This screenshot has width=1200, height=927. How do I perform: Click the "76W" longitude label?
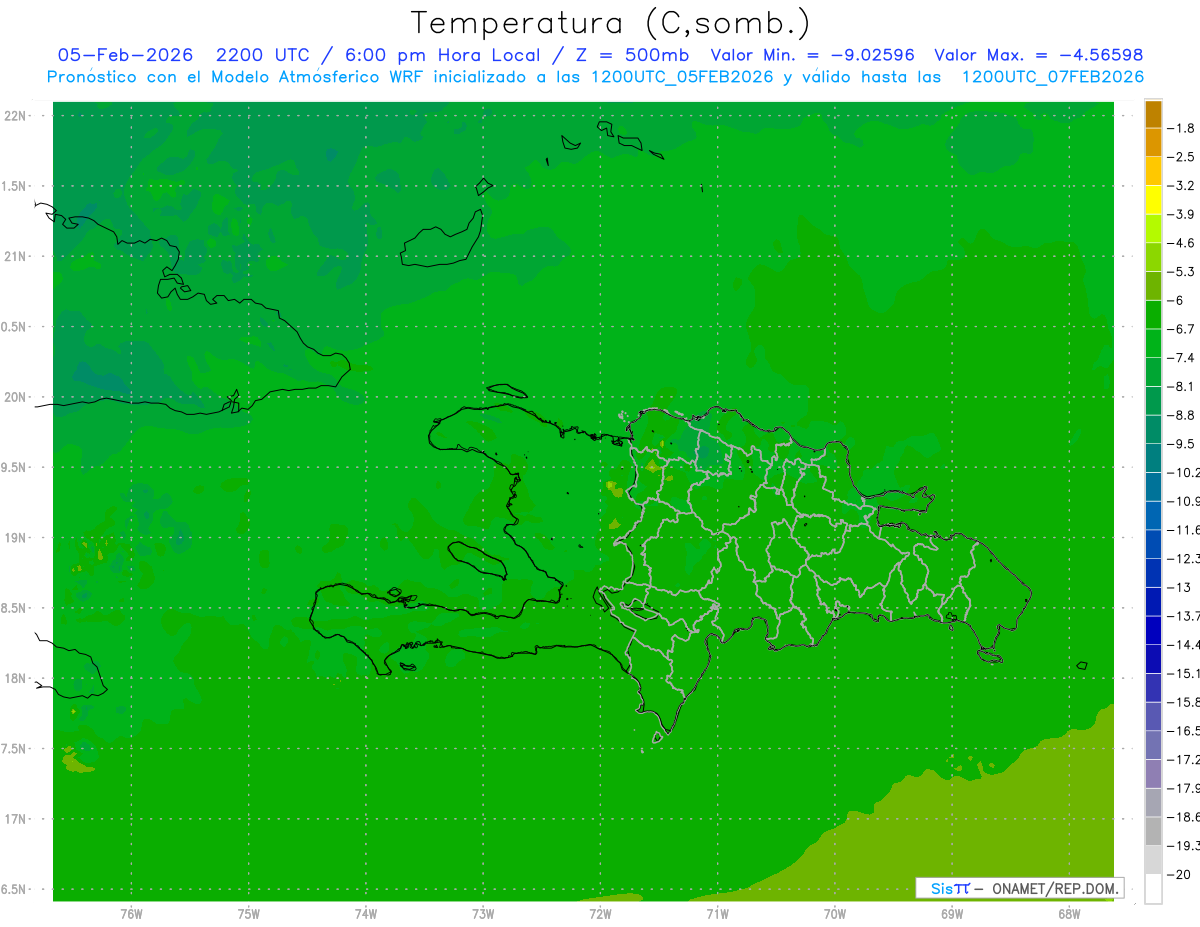point(131,914)
